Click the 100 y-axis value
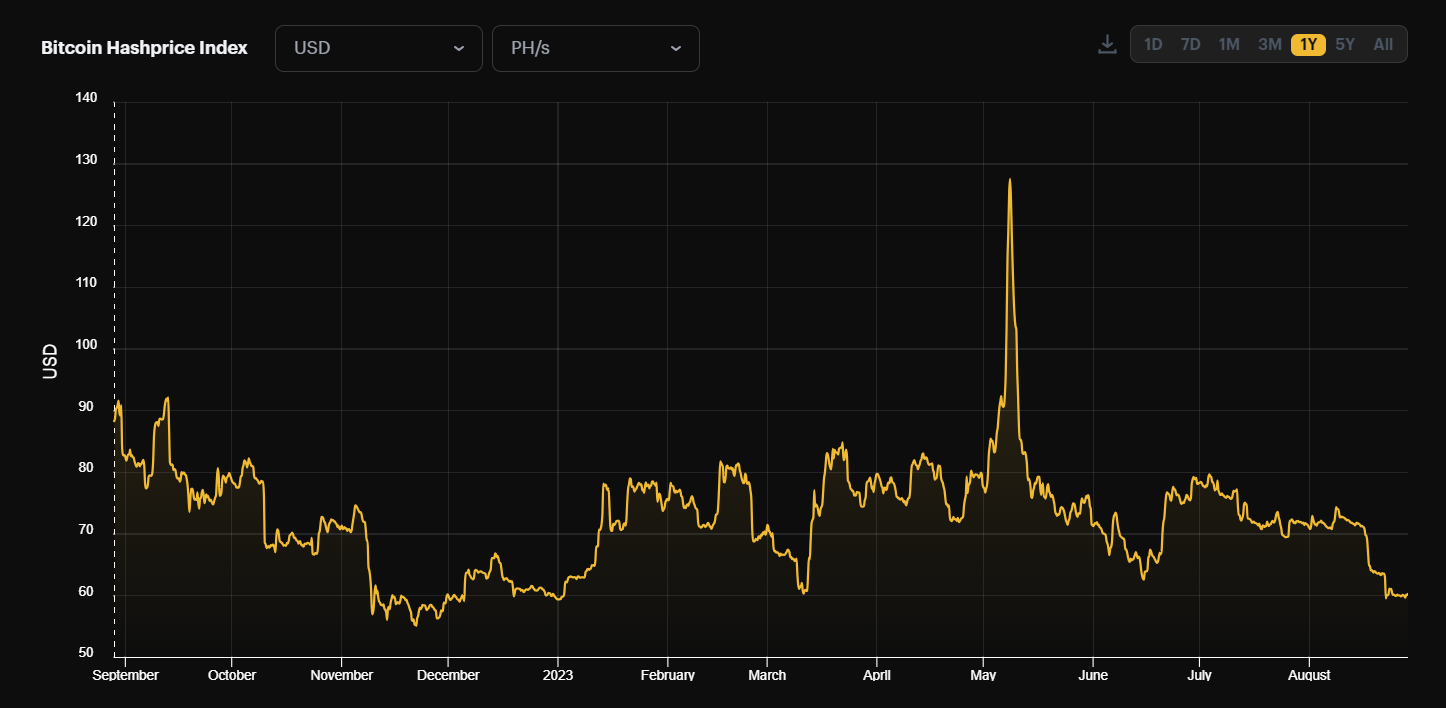 (86, 345)
